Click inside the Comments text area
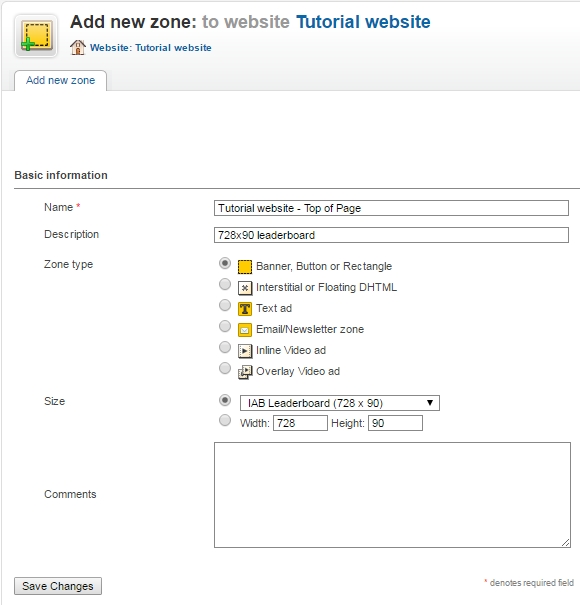This screenshot has width=580, height=605. [392, 495]
